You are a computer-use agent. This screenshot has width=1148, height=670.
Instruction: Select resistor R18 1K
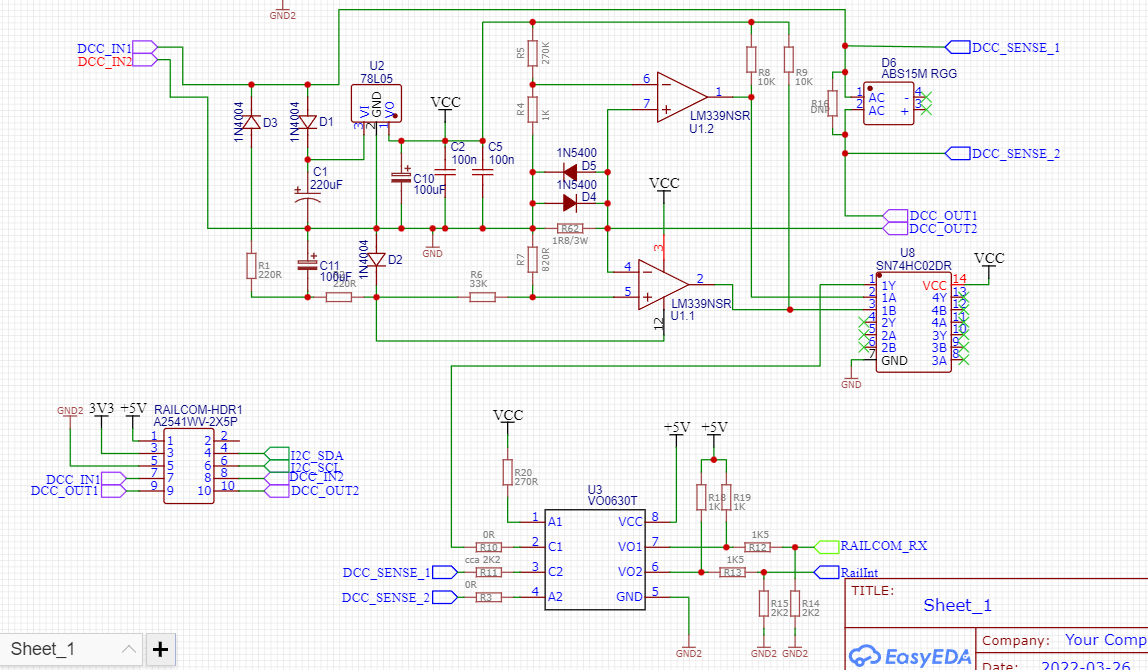coord(701,497)
